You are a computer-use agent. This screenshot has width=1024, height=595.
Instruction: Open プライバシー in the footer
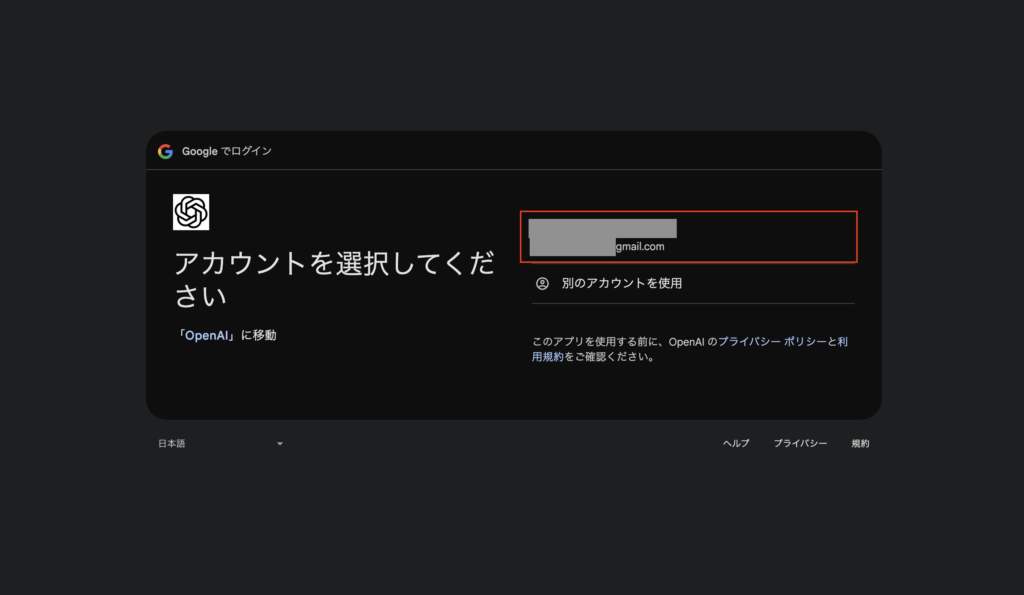point(800,443)
